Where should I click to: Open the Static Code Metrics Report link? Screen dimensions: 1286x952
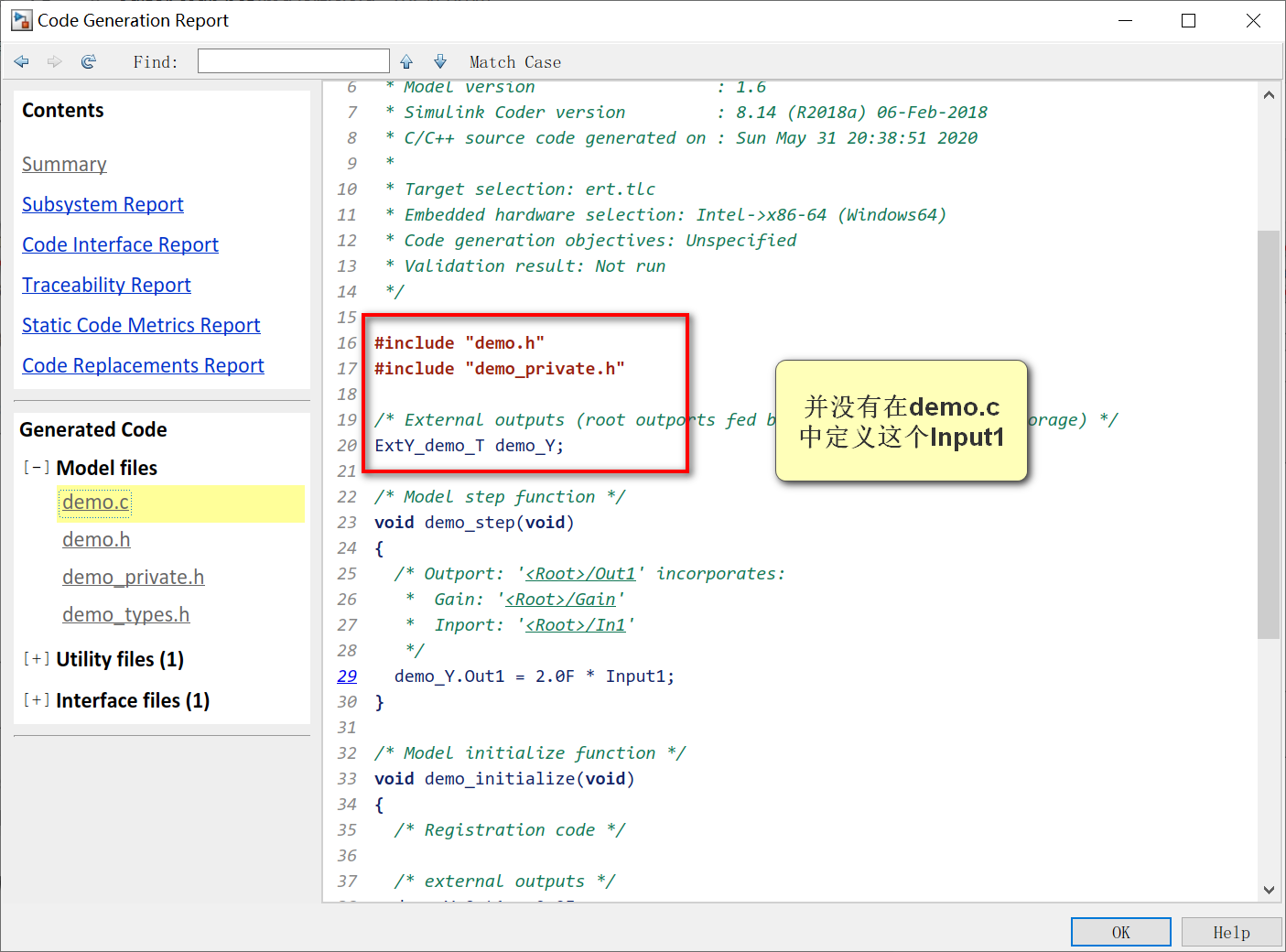coord(141,325)
